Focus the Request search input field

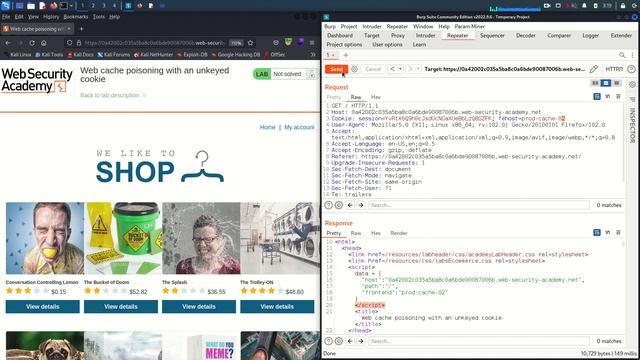[479, 205]
